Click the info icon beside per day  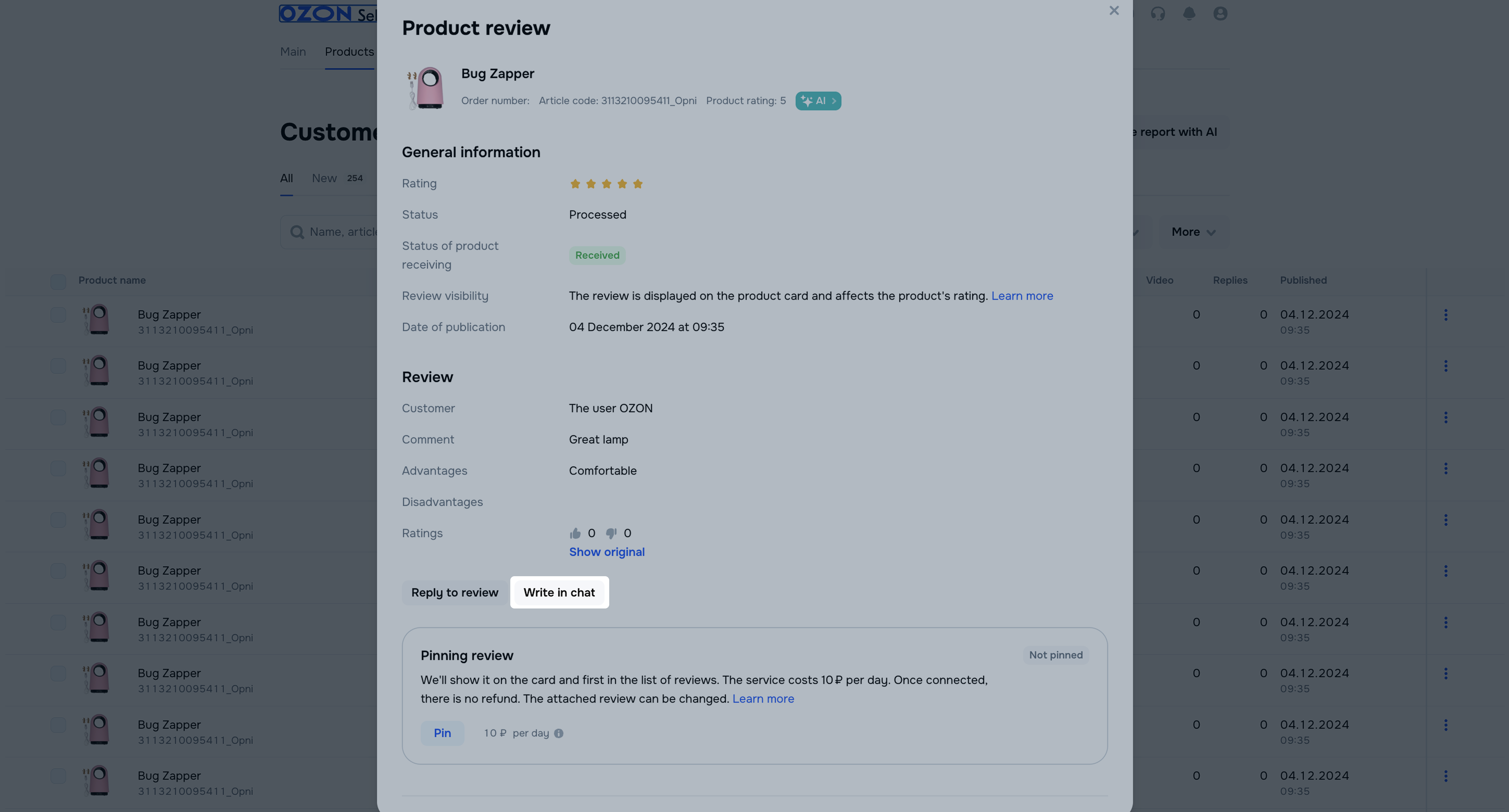559,734
